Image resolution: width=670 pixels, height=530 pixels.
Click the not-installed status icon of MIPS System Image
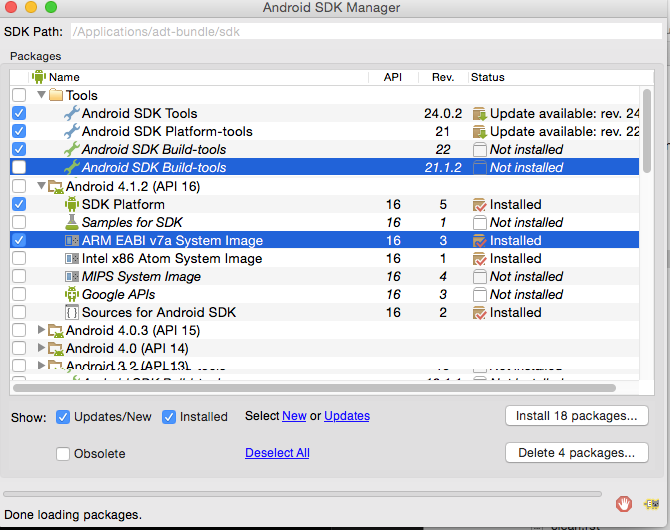click(x=480, y=277)
